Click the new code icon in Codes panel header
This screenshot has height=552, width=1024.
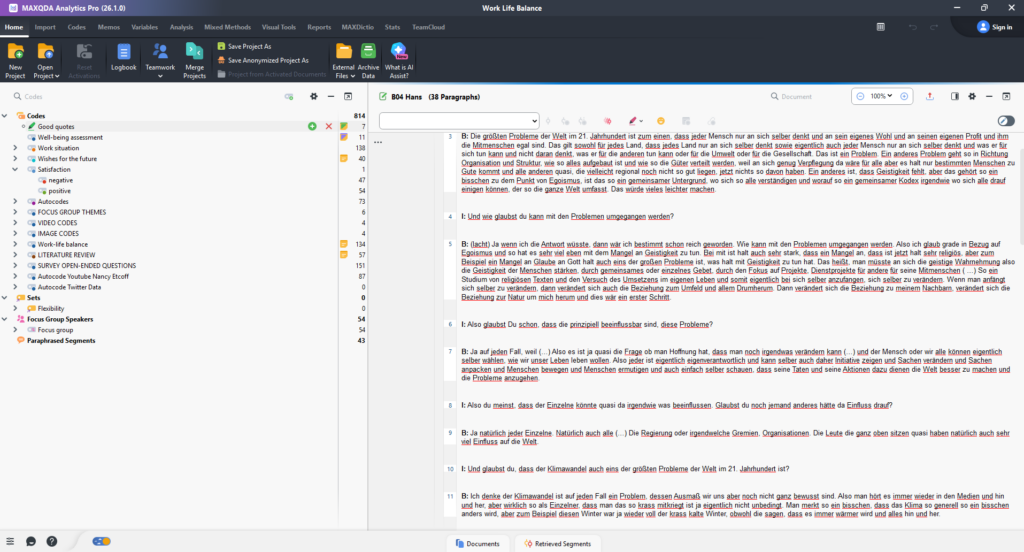click(x=289, y=97)
